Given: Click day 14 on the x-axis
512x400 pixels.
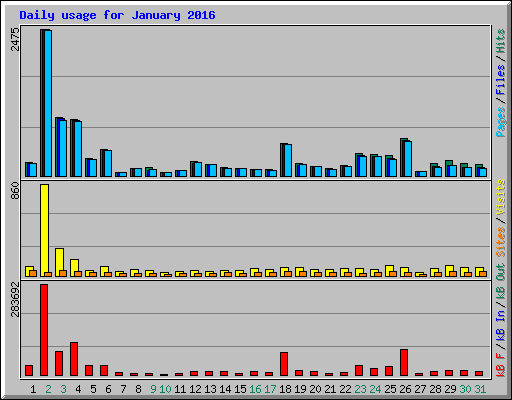Looking at the screenshot, I should tap(225, 389).
